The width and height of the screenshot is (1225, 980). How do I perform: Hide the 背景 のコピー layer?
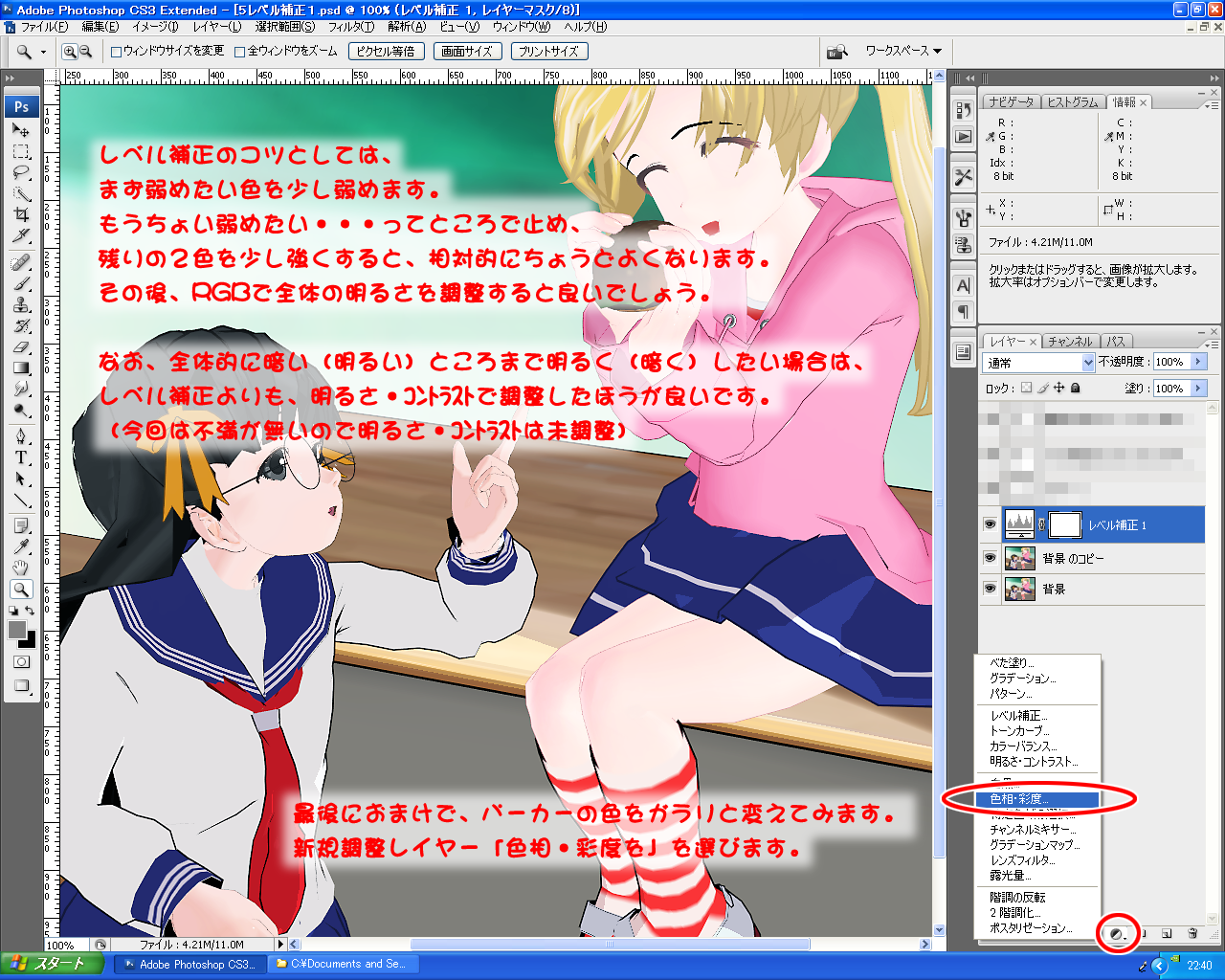(990, 558)
